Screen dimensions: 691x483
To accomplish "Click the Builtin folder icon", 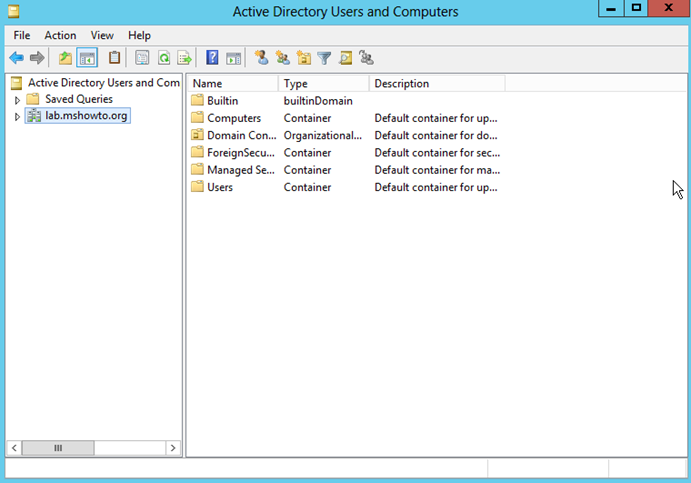I will click(197, 100).
